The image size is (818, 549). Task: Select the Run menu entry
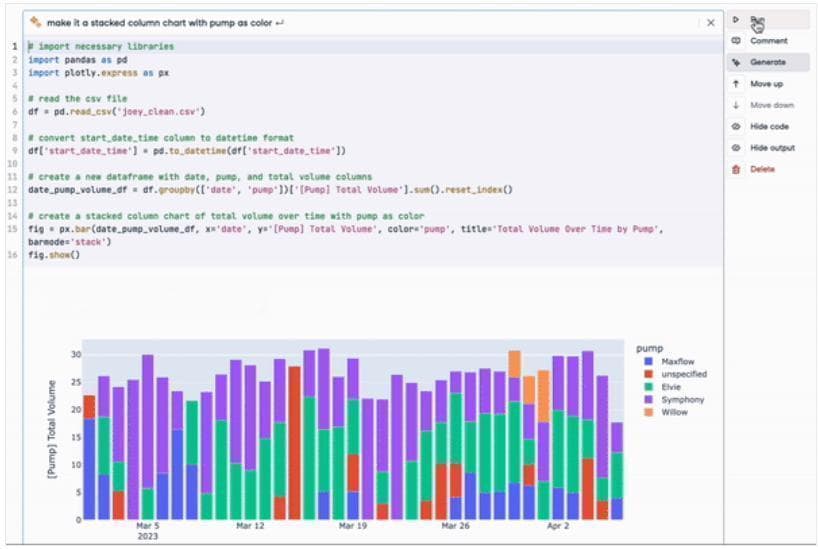point(768,20)
